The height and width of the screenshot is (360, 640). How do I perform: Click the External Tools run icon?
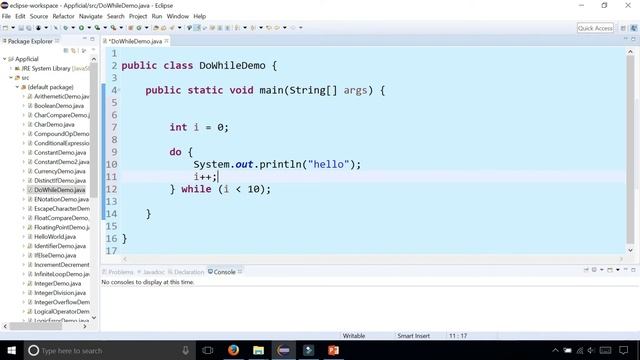point(113,28)
